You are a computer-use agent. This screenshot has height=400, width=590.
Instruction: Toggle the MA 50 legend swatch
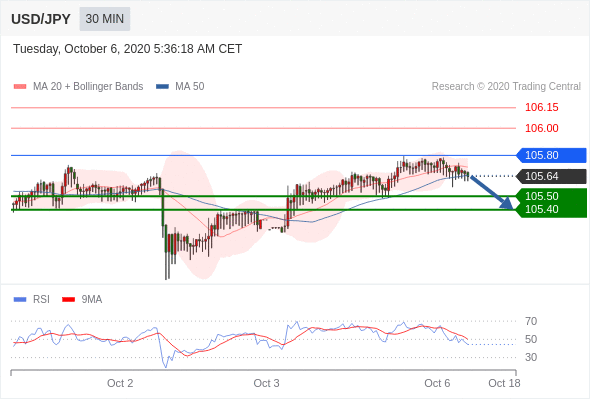tap(162, 87)
